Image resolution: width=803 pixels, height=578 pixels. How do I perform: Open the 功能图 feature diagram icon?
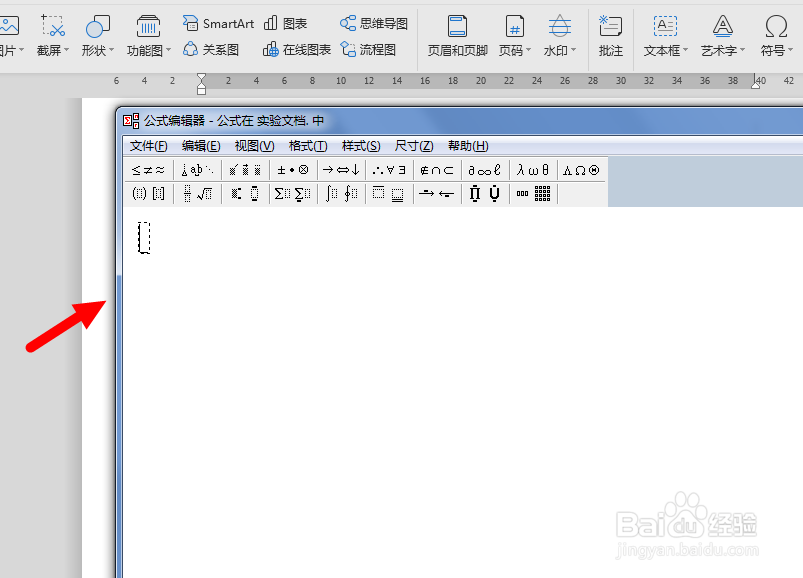pos(148,26)
